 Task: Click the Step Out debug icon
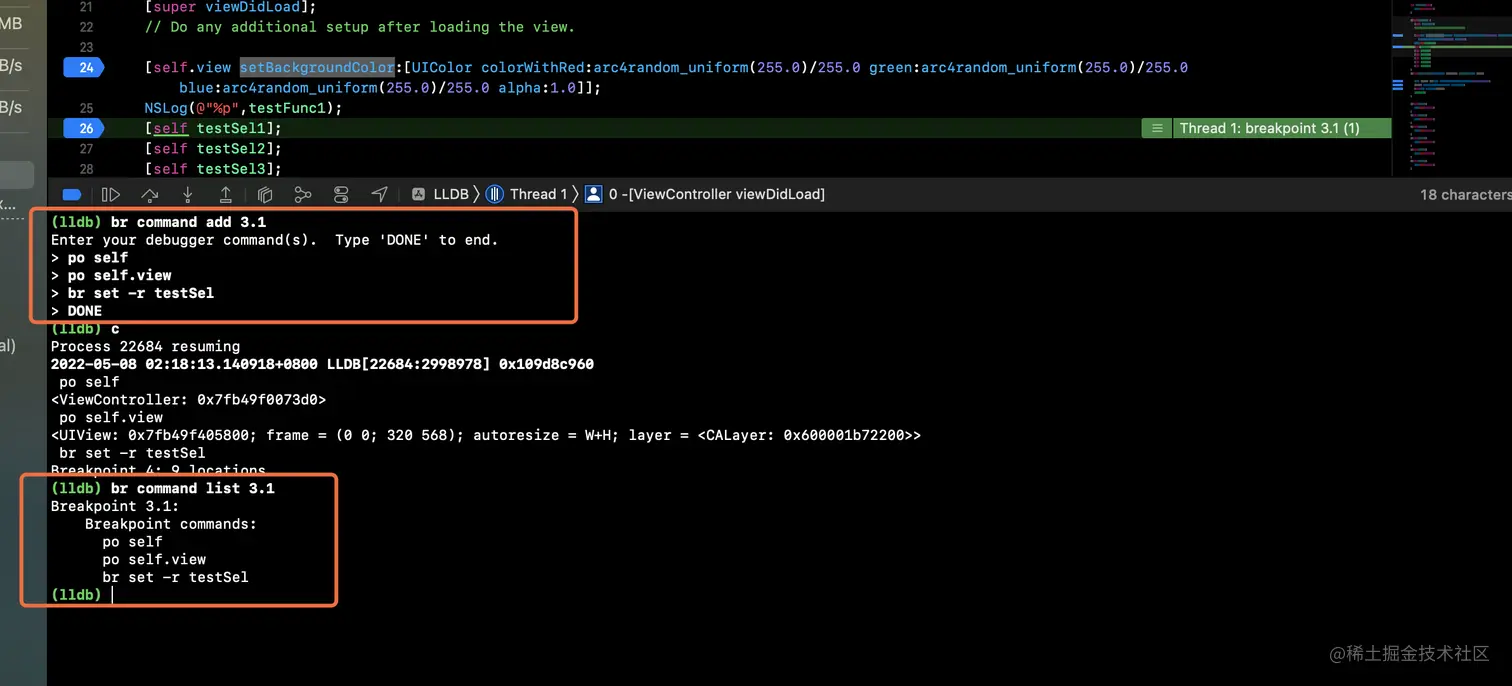pos(226,194)
